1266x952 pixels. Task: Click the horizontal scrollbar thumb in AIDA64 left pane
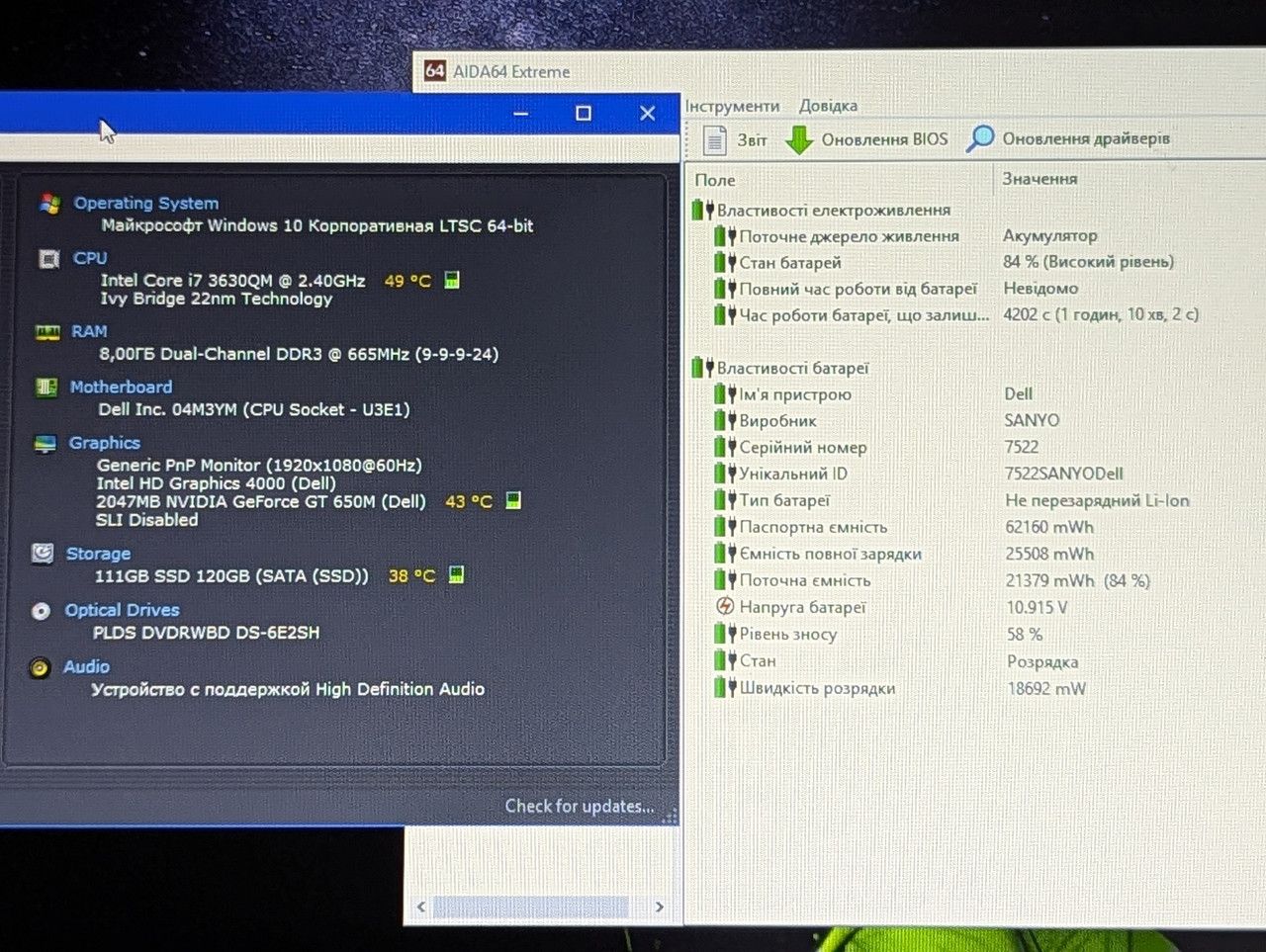pos(531,907)
